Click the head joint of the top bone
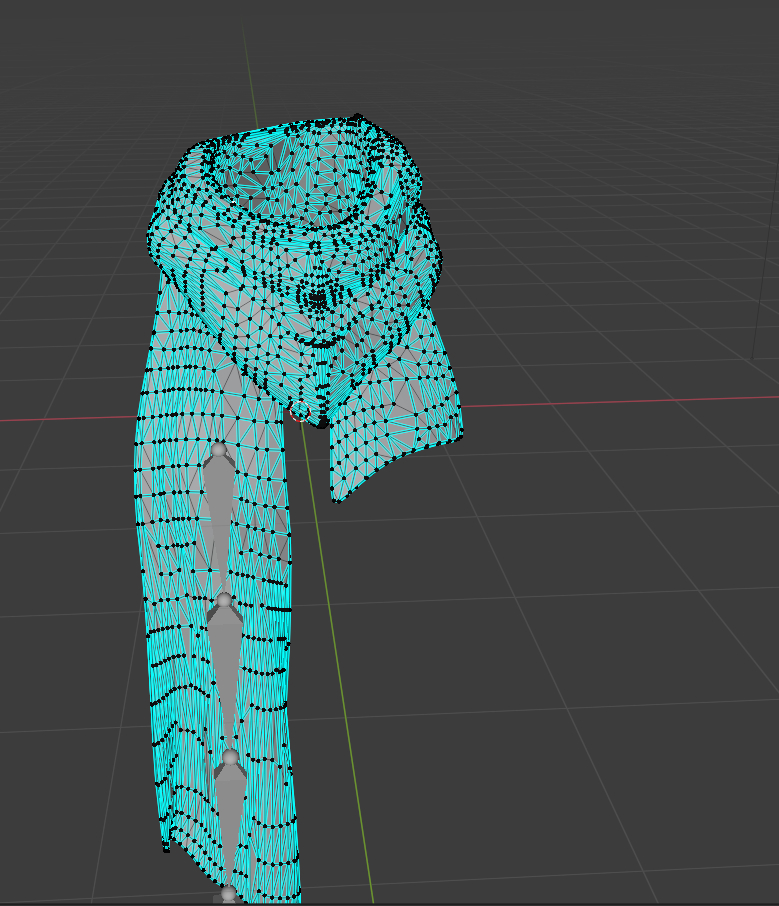Image resolution: width=779 pixels, height=906 pixels. pyautogui.click(x=218, y=450)
